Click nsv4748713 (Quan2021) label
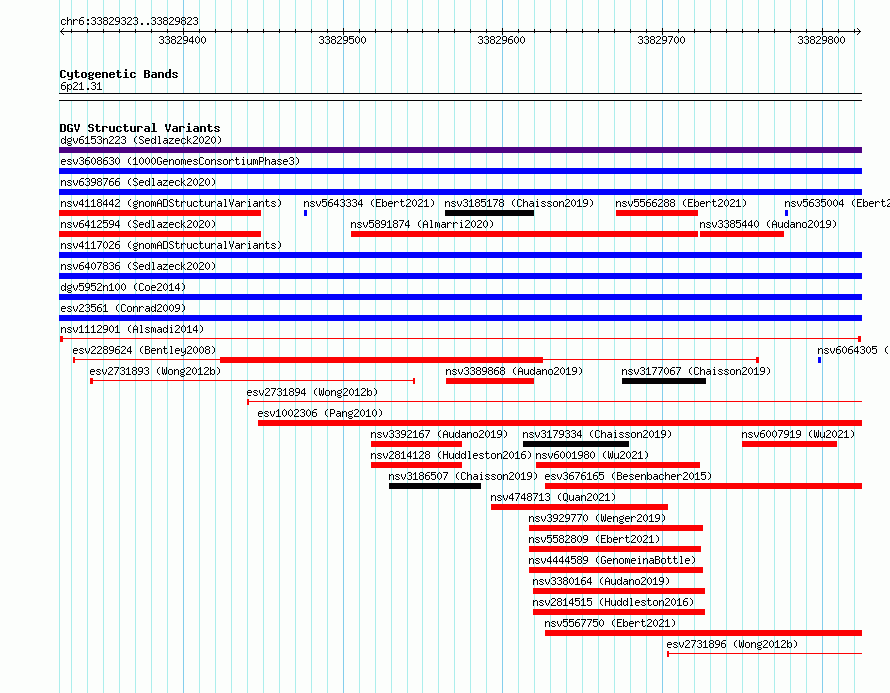 point(553,497)
